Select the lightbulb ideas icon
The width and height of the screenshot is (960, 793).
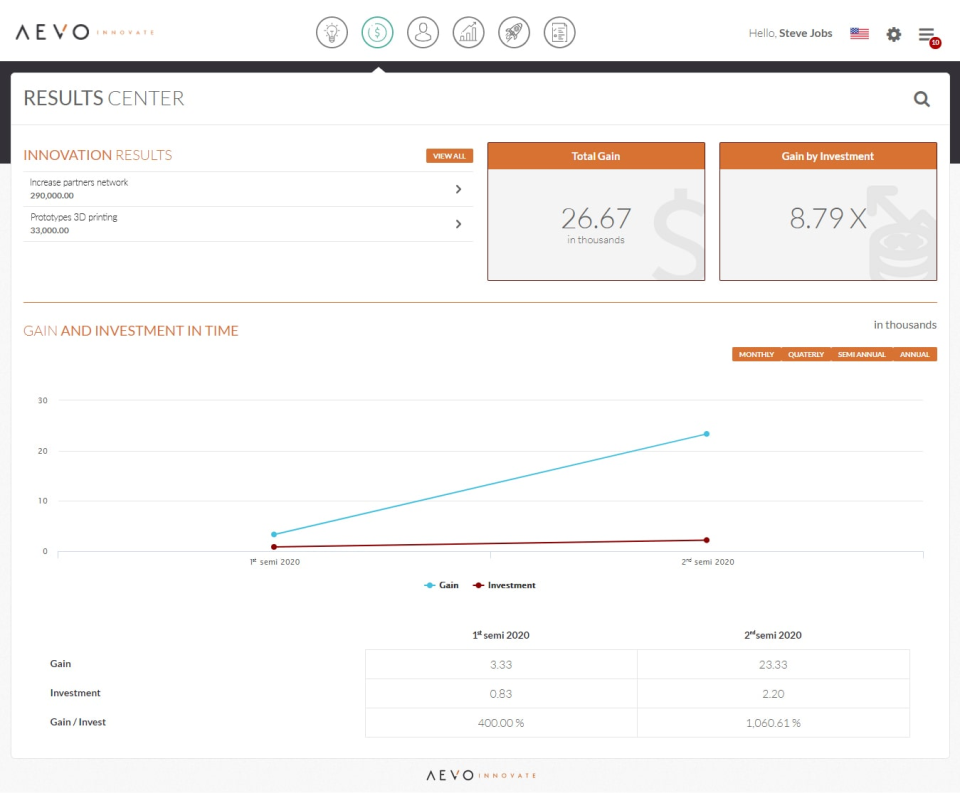[x=331, y=32]
